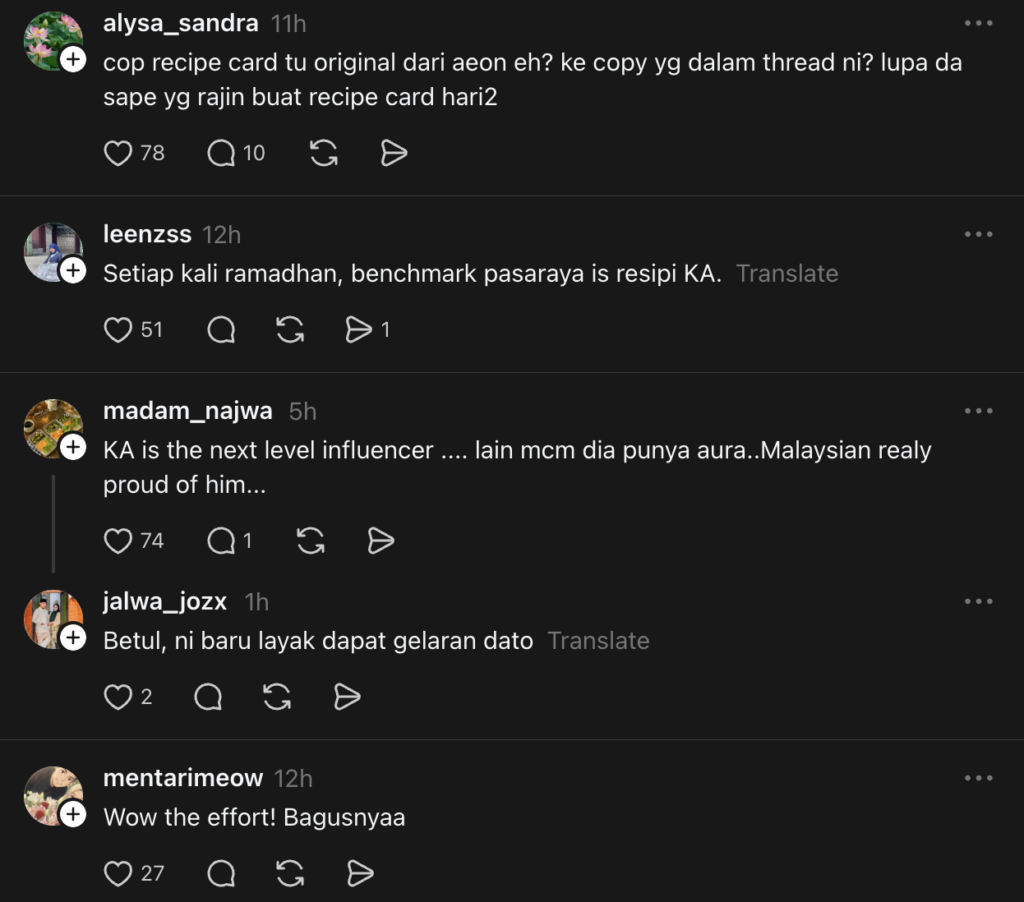Share mentarimeow's comment

(x=359, y=874)
